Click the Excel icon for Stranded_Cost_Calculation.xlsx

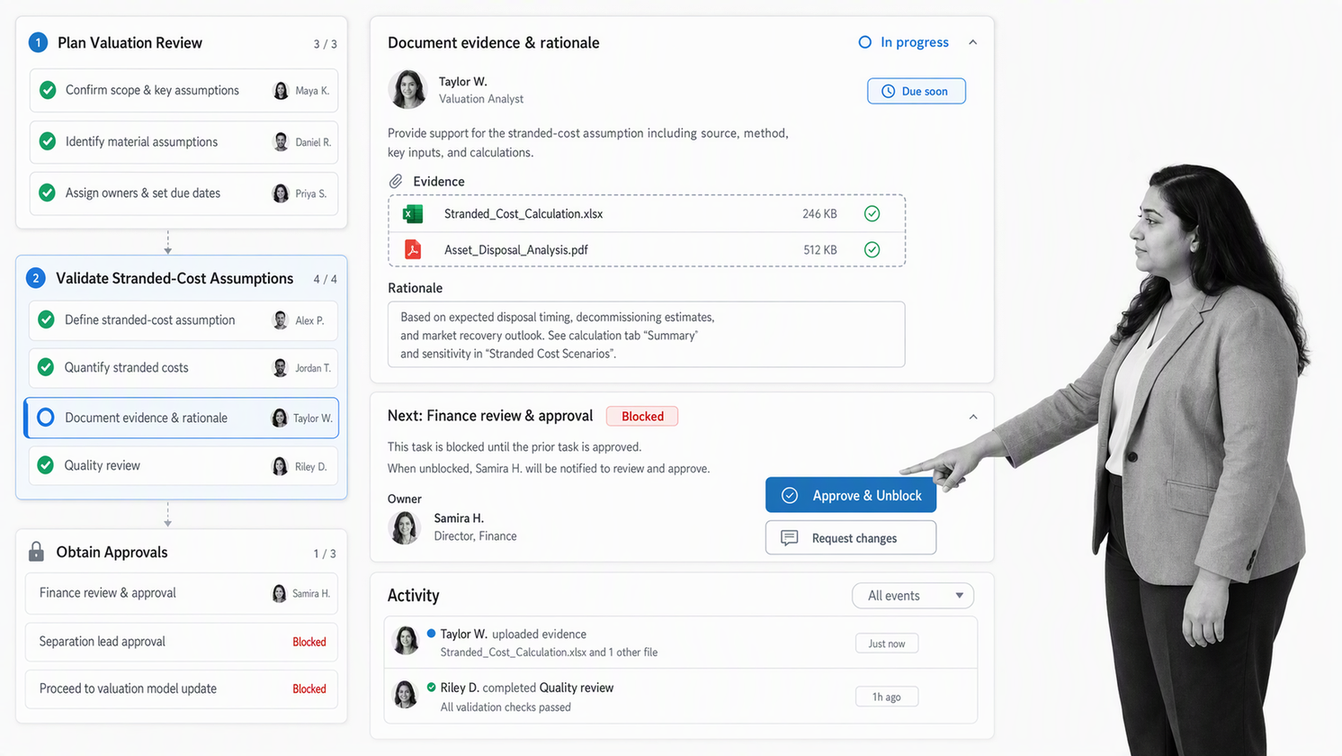(412, 214)
